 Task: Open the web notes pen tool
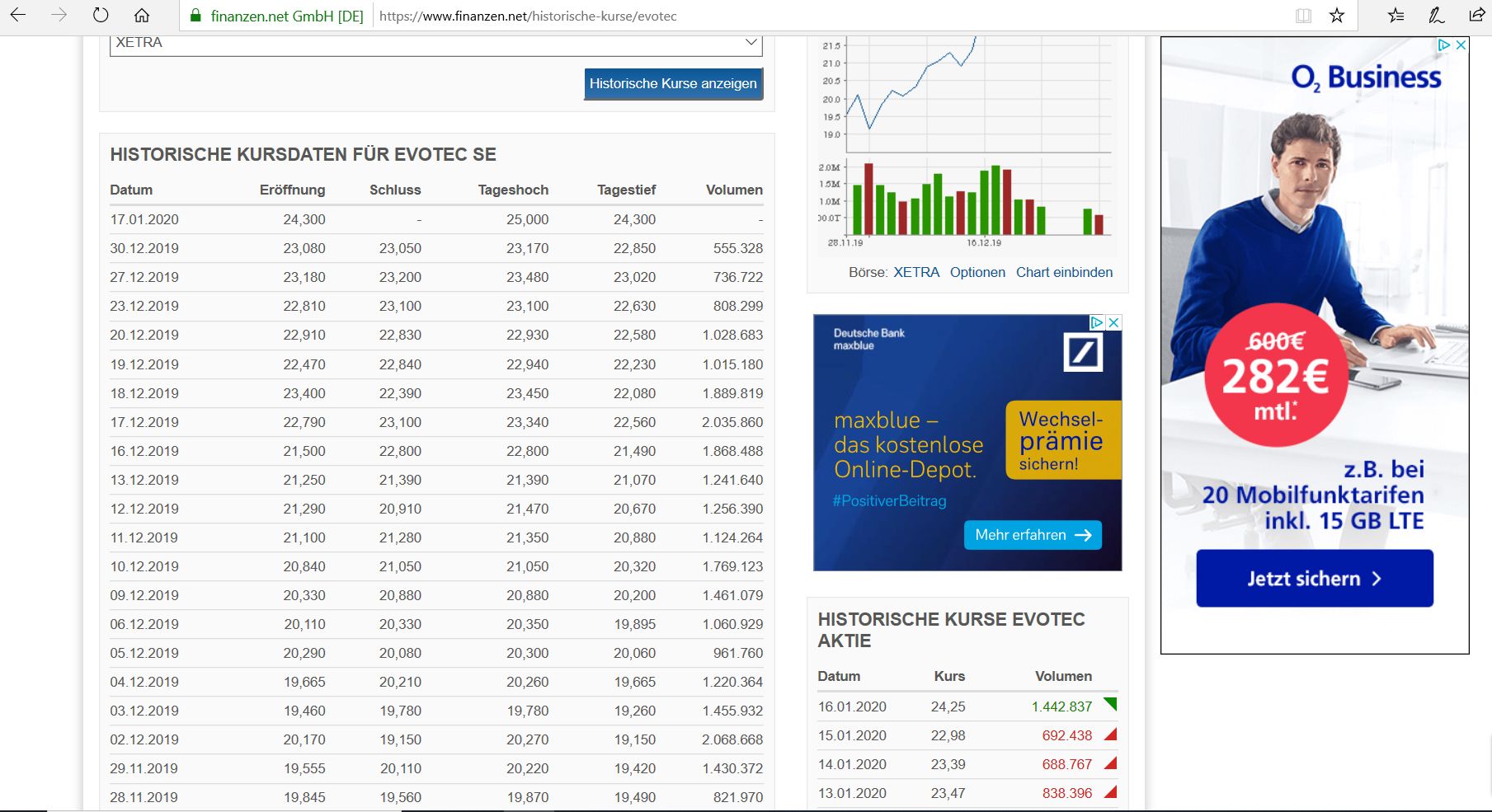(x=1437, y=16)
